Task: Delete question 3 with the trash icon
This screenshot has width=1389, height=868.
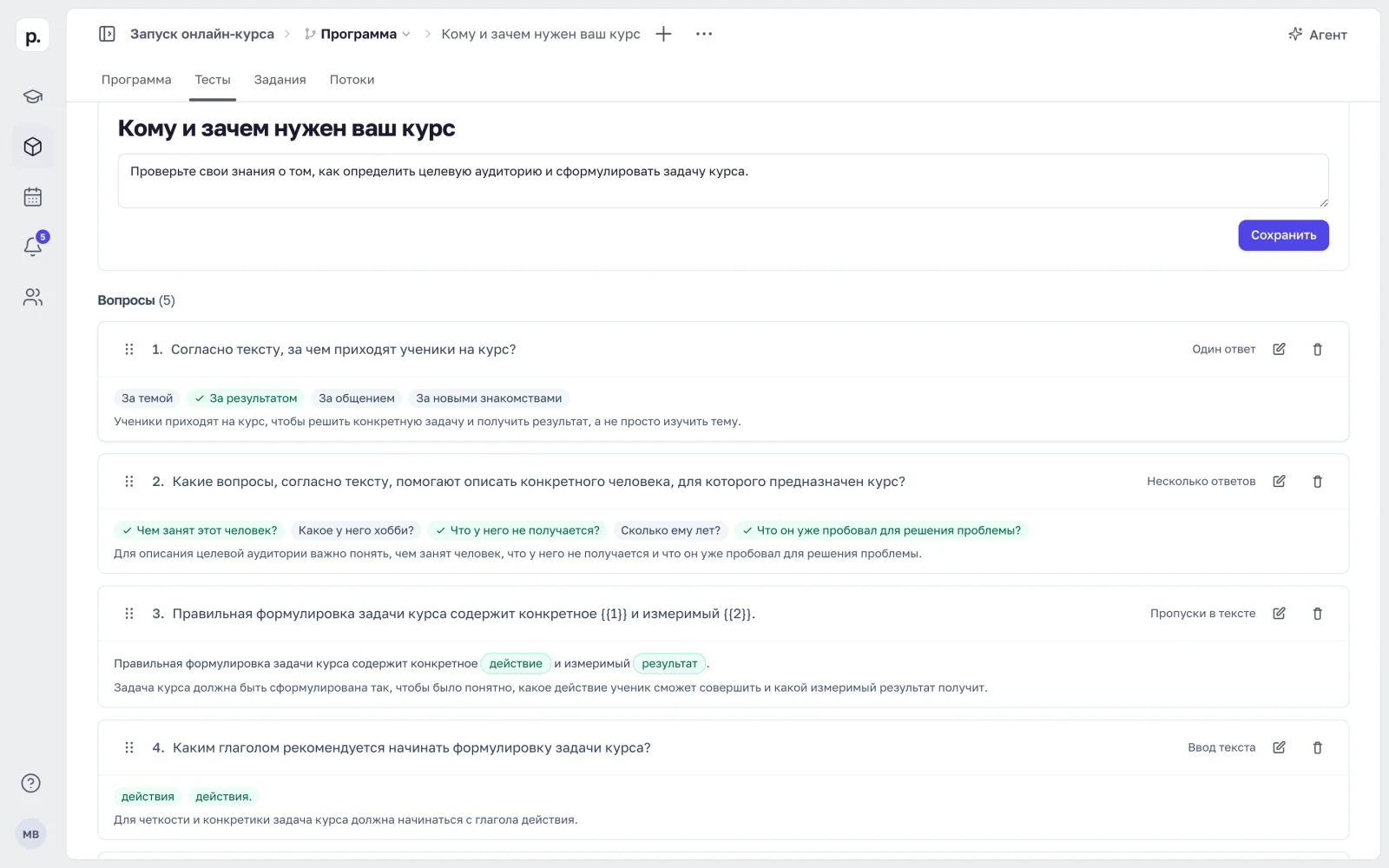Action: [x=1317, y=613]
